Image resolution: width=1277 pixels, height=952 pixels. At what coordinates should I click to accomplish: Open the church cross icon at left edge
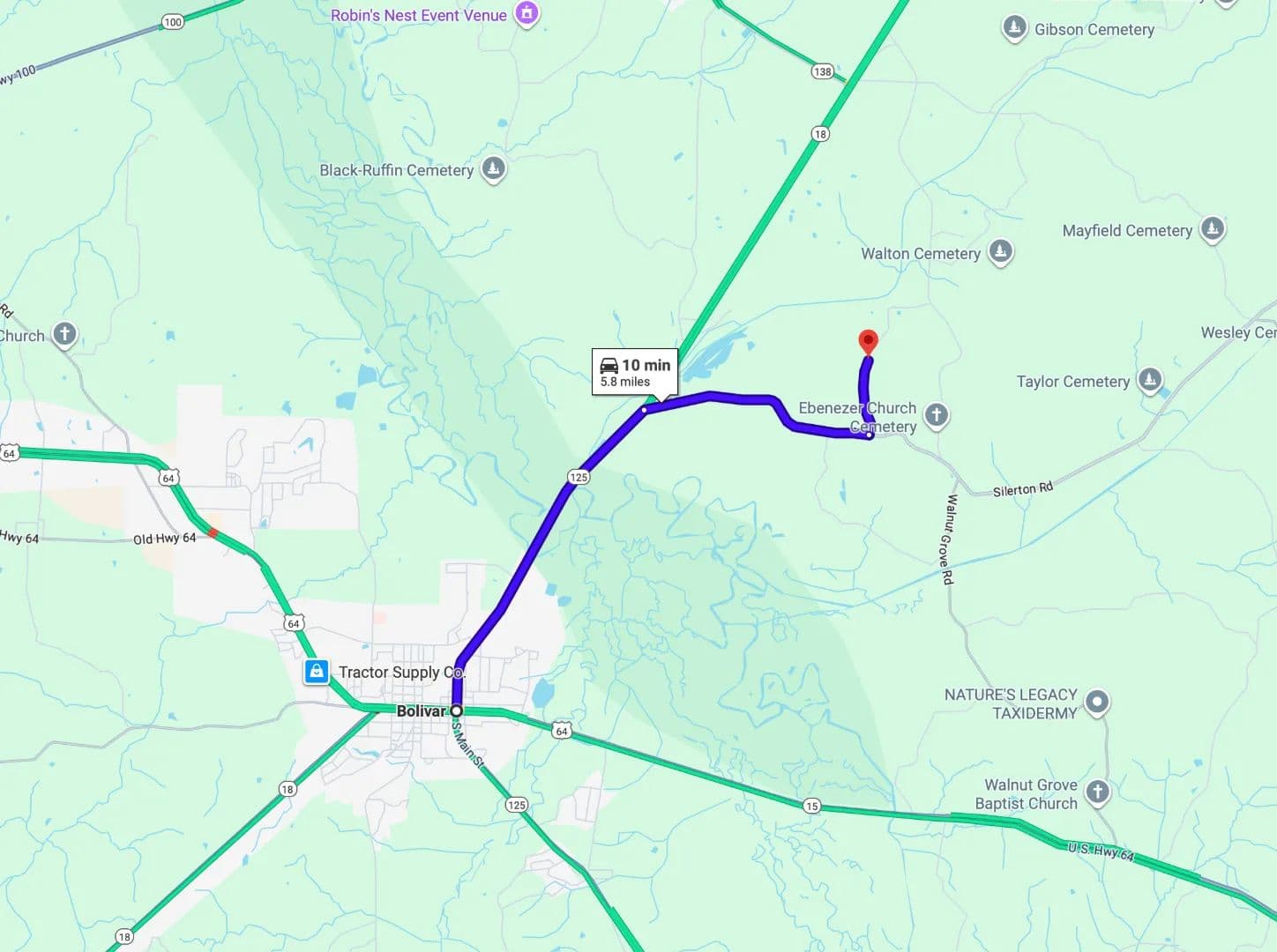(63, 334)
